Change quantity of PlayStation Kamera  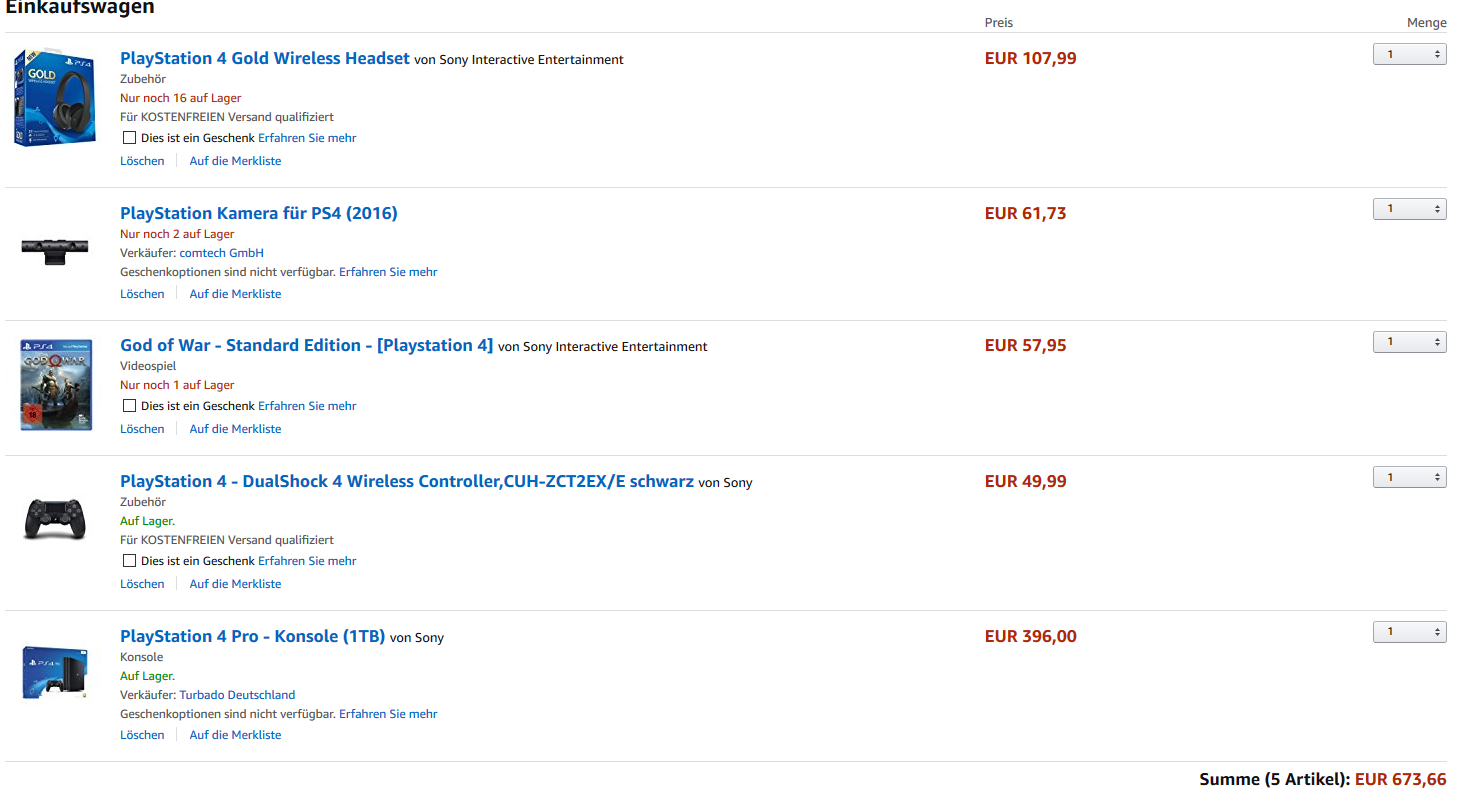tap(1409, 209)
